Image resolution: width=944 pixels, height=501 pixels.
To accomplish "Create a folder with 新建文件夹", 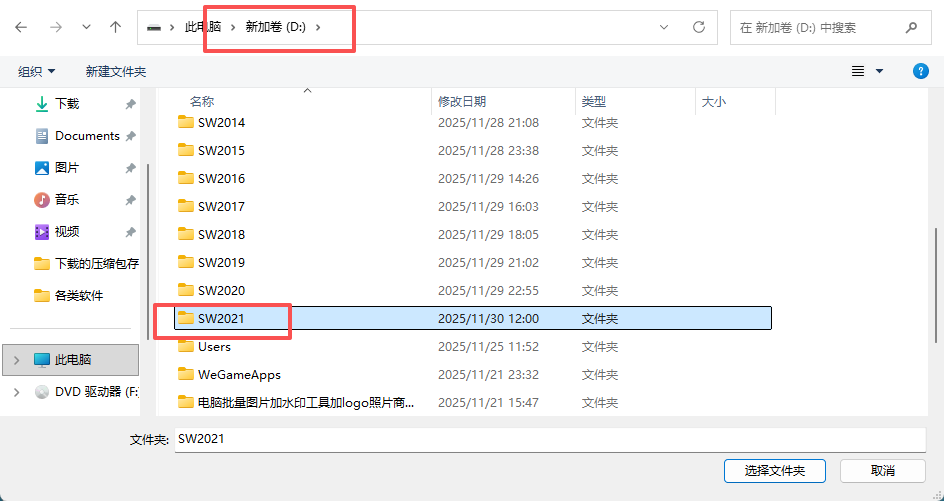I will click(116, 72).
